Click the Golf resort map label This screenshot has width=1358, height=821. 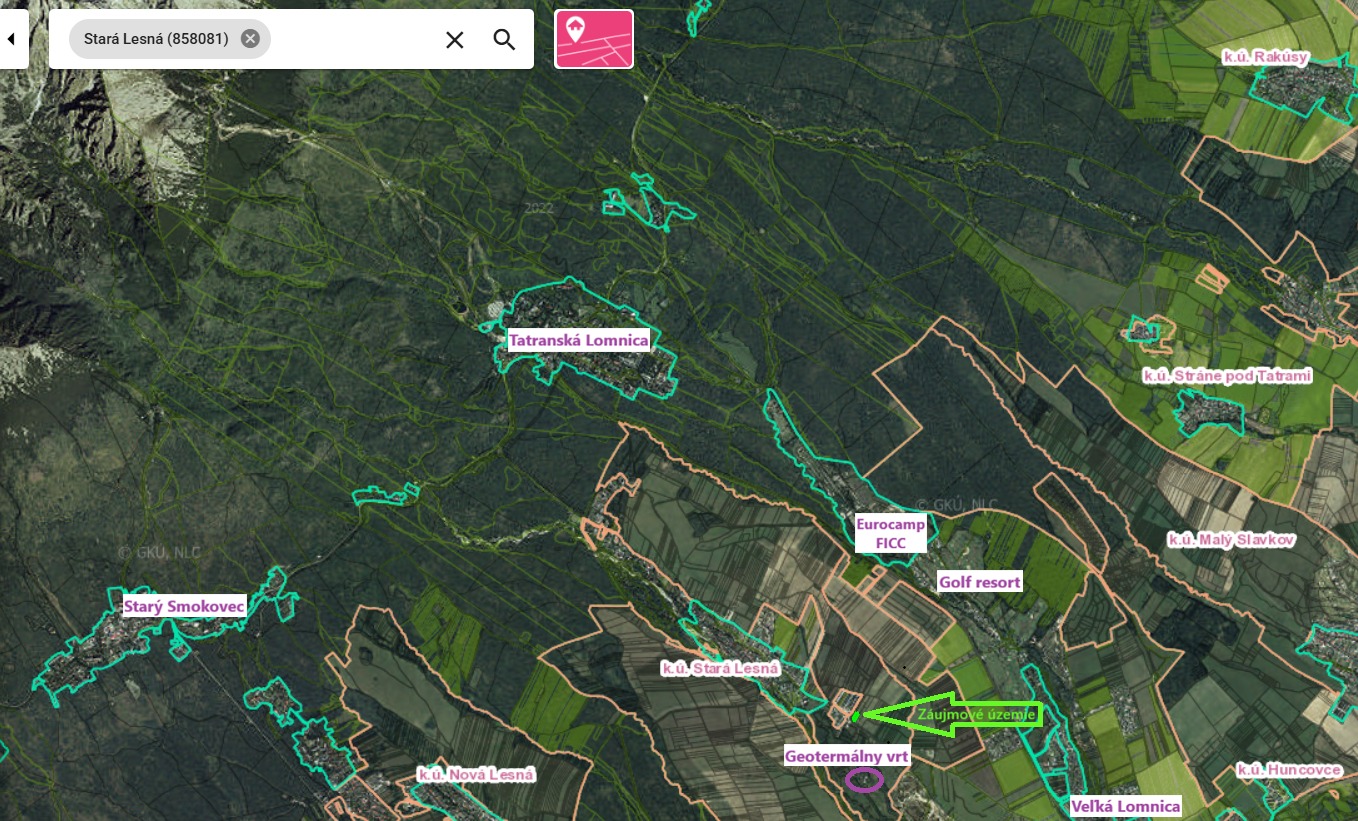[979, 582]
